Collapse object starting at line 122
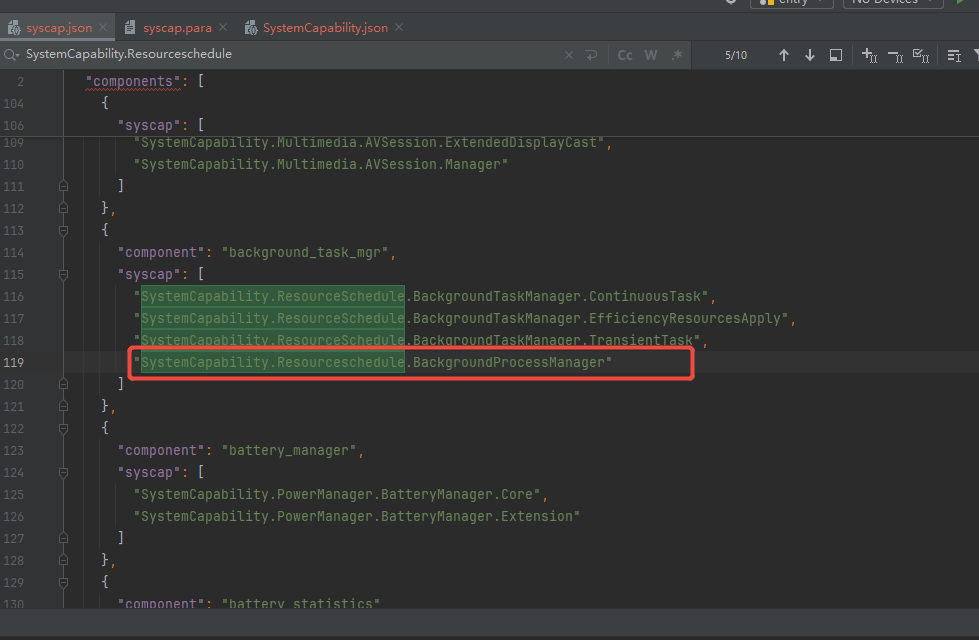This screenshot has width=979, height=640. [x=63, y=428]
